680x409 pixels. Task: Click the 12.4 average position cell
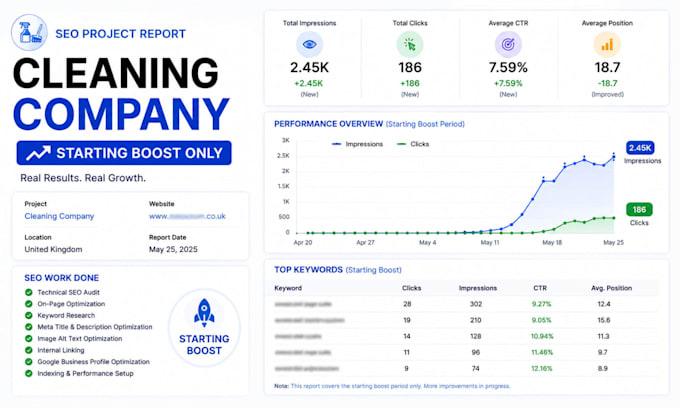coord(604,304)
